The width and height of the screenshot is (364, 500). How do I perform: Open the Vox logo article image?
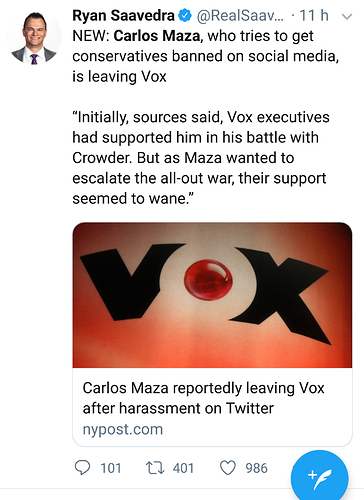click(x=212, y=295)
